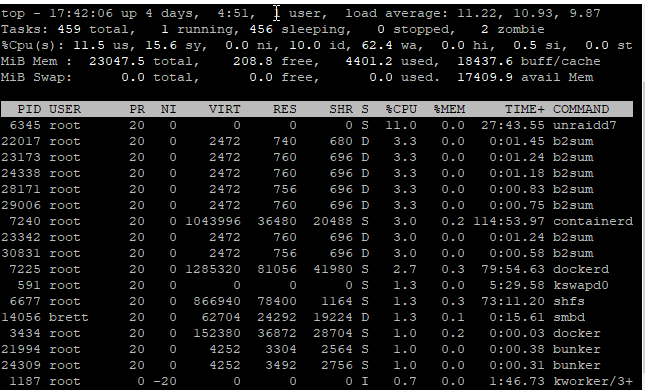645x390 pixels.
Task: Click nice value -20 in kworker row
Action: (x=165, y=382)
